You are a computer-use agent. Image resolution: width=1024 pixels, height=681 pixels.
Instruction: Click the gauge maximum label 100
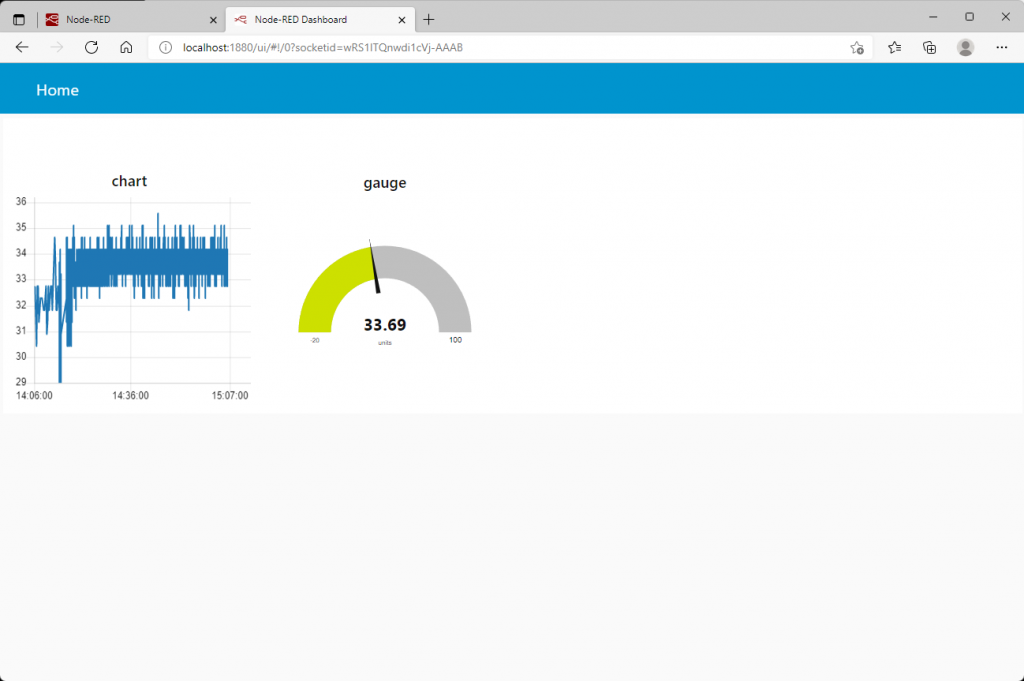tap(455, 340)
